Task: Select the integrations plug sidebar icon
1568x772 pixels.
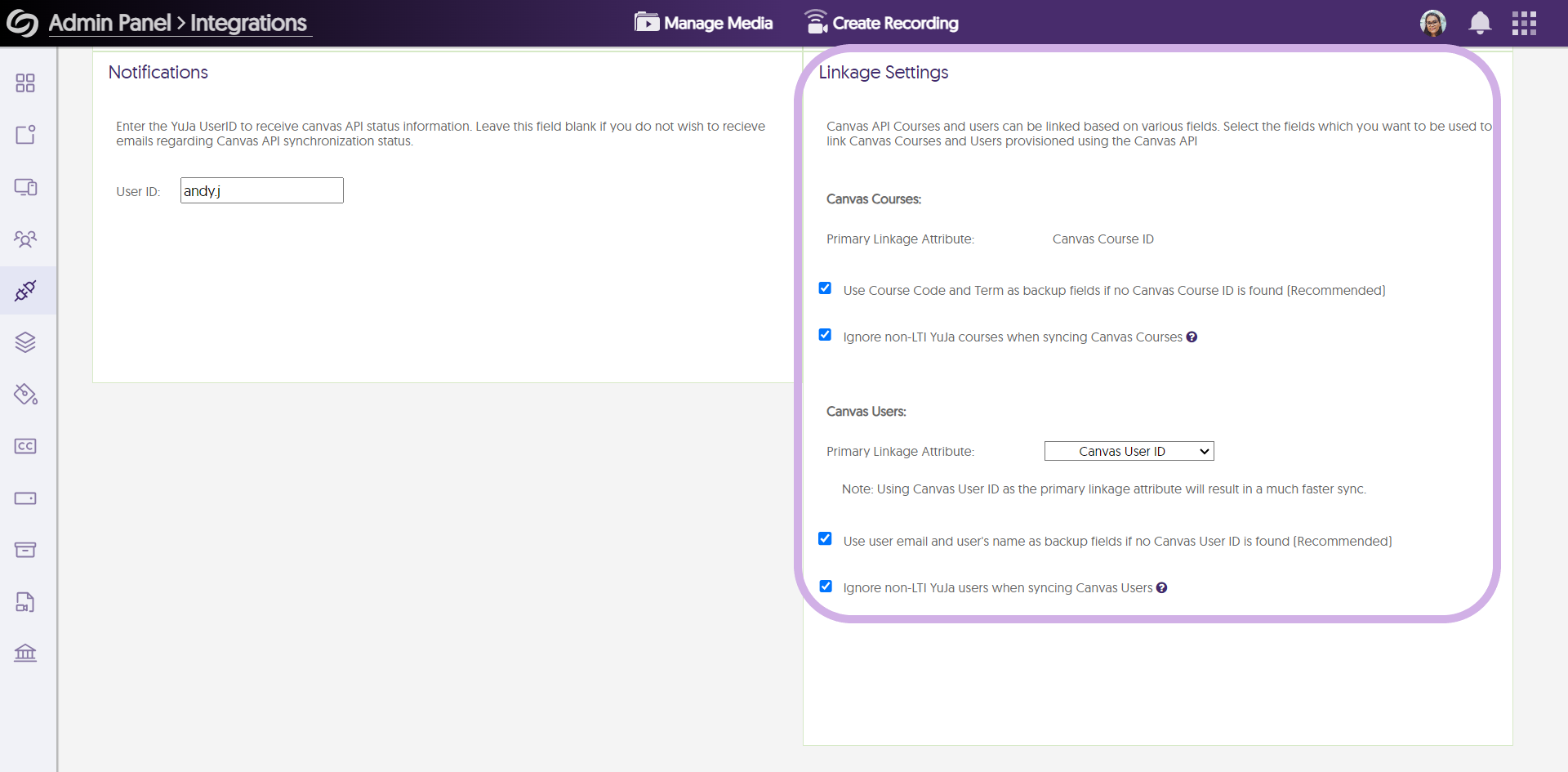Action: pyautogui.click(x=25, y=290)
